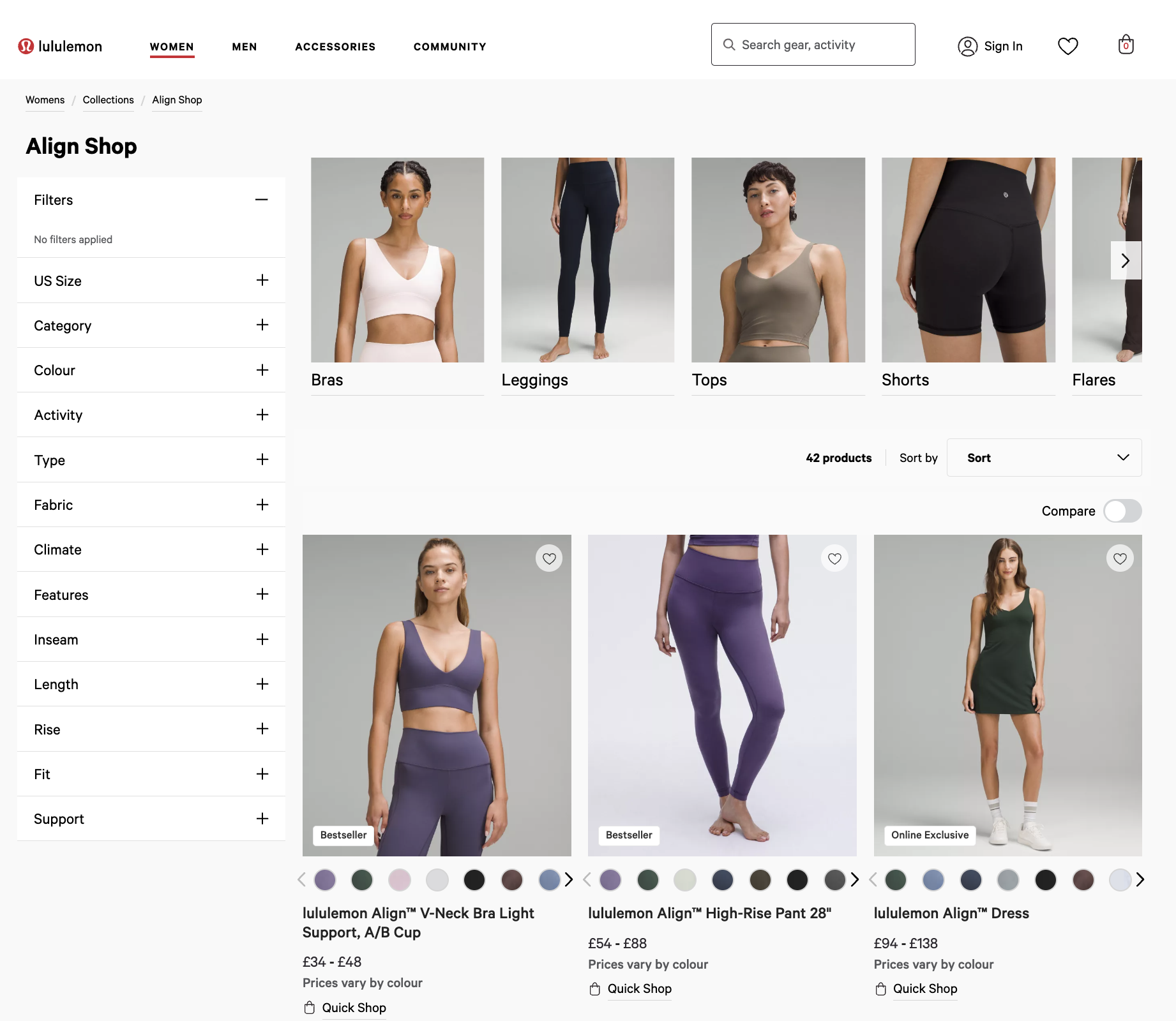The width and height of the screenshot is (1176, 1021).
Task: Open the High-Rise Pant product image
Action: tap(722, 696)
